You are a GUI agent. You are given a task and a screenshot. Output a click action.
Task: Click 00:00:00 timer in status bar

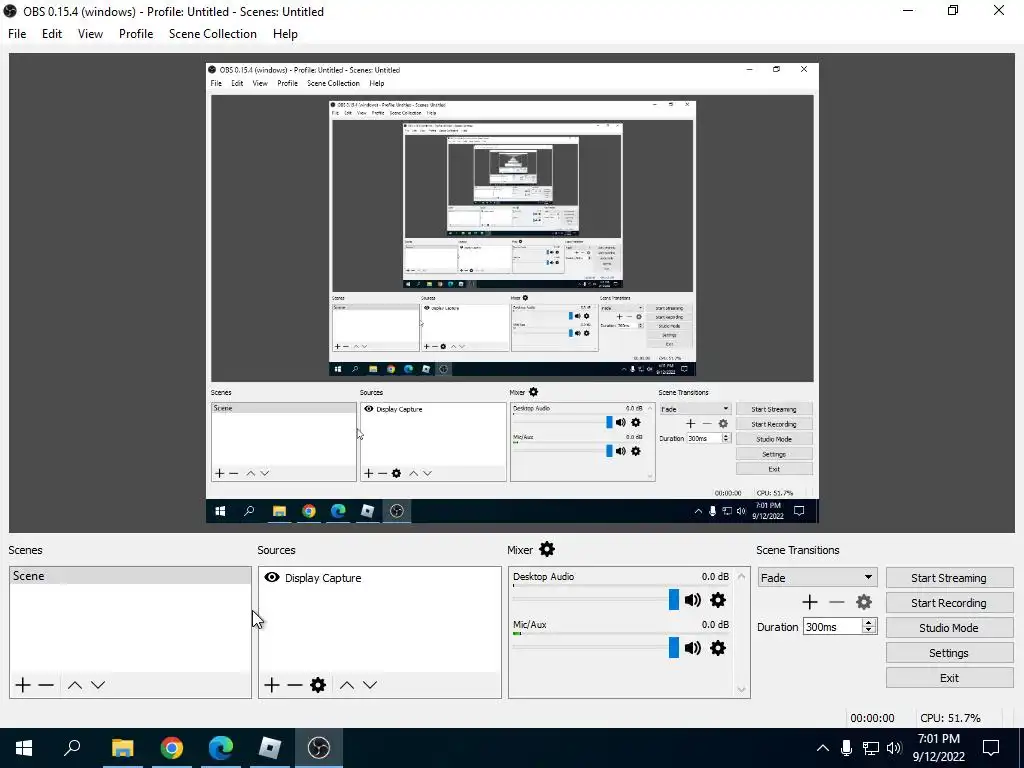pos(872,718)
